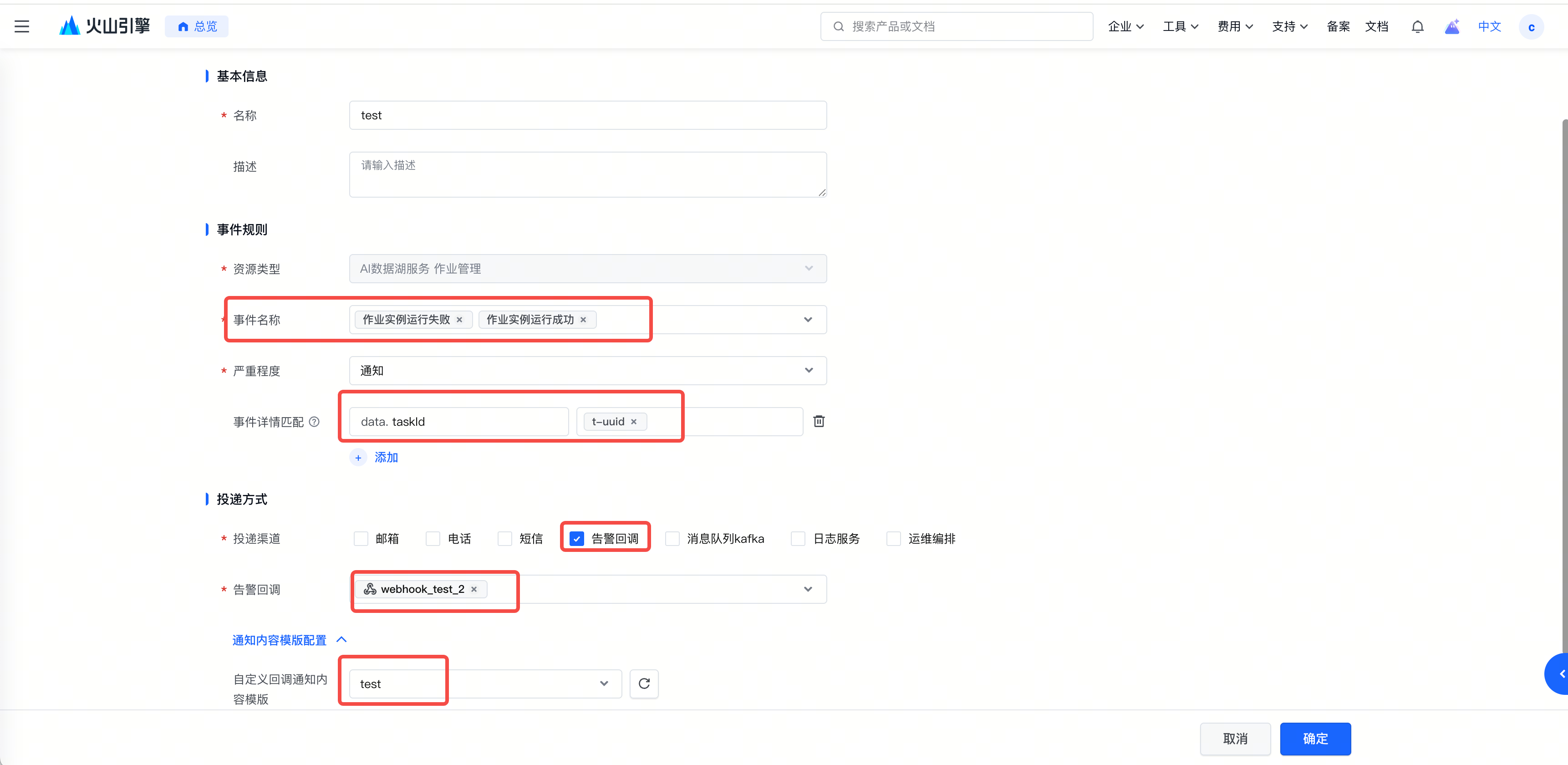Image resolution: width=1568 pixels, height=765 pixels.
Task: Click the help icon beside 事件详情匹配
Action: coord(314,421)
